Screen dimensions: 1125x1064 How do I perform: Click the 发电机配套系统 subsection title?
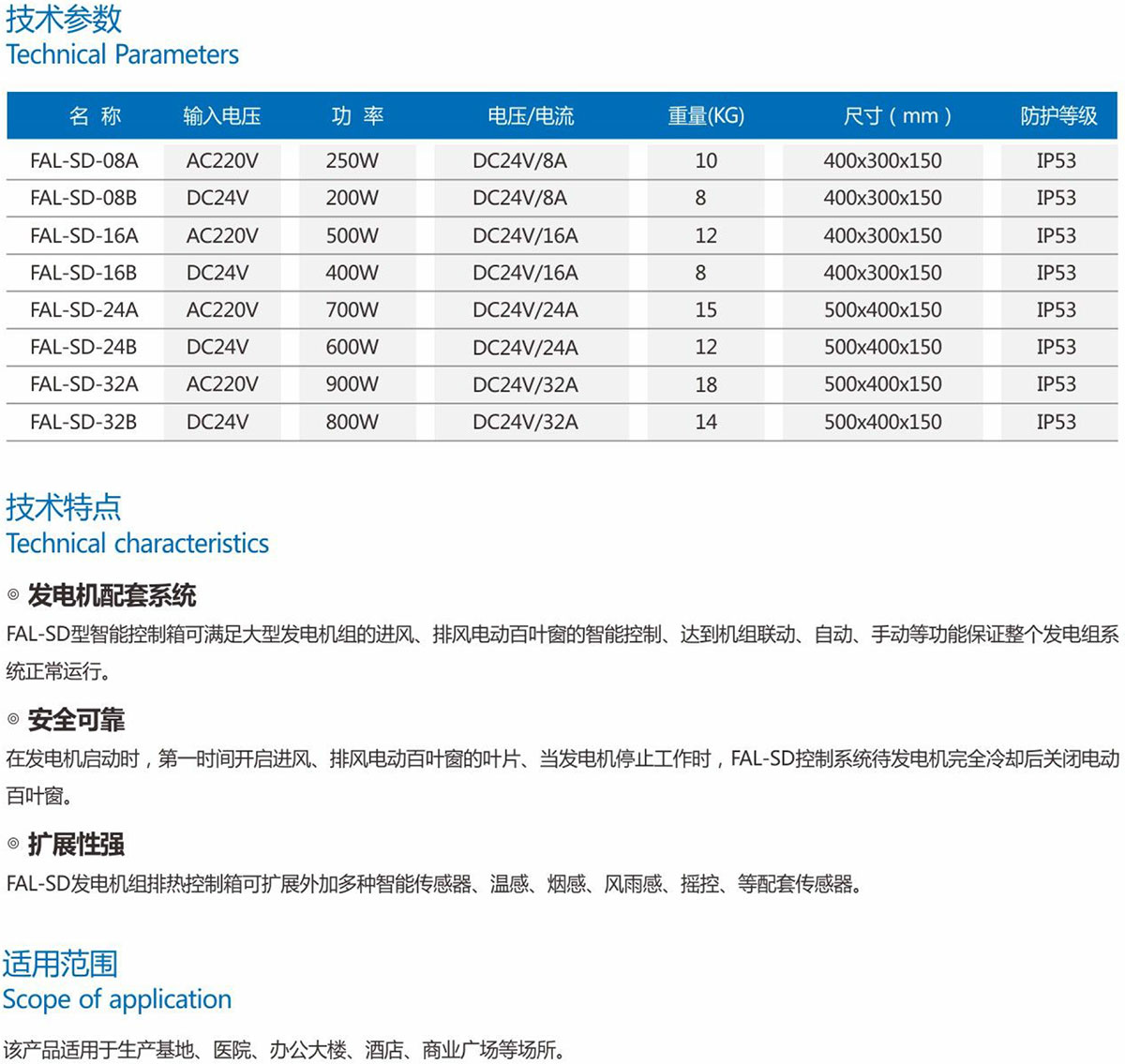(x=112, y=595)
